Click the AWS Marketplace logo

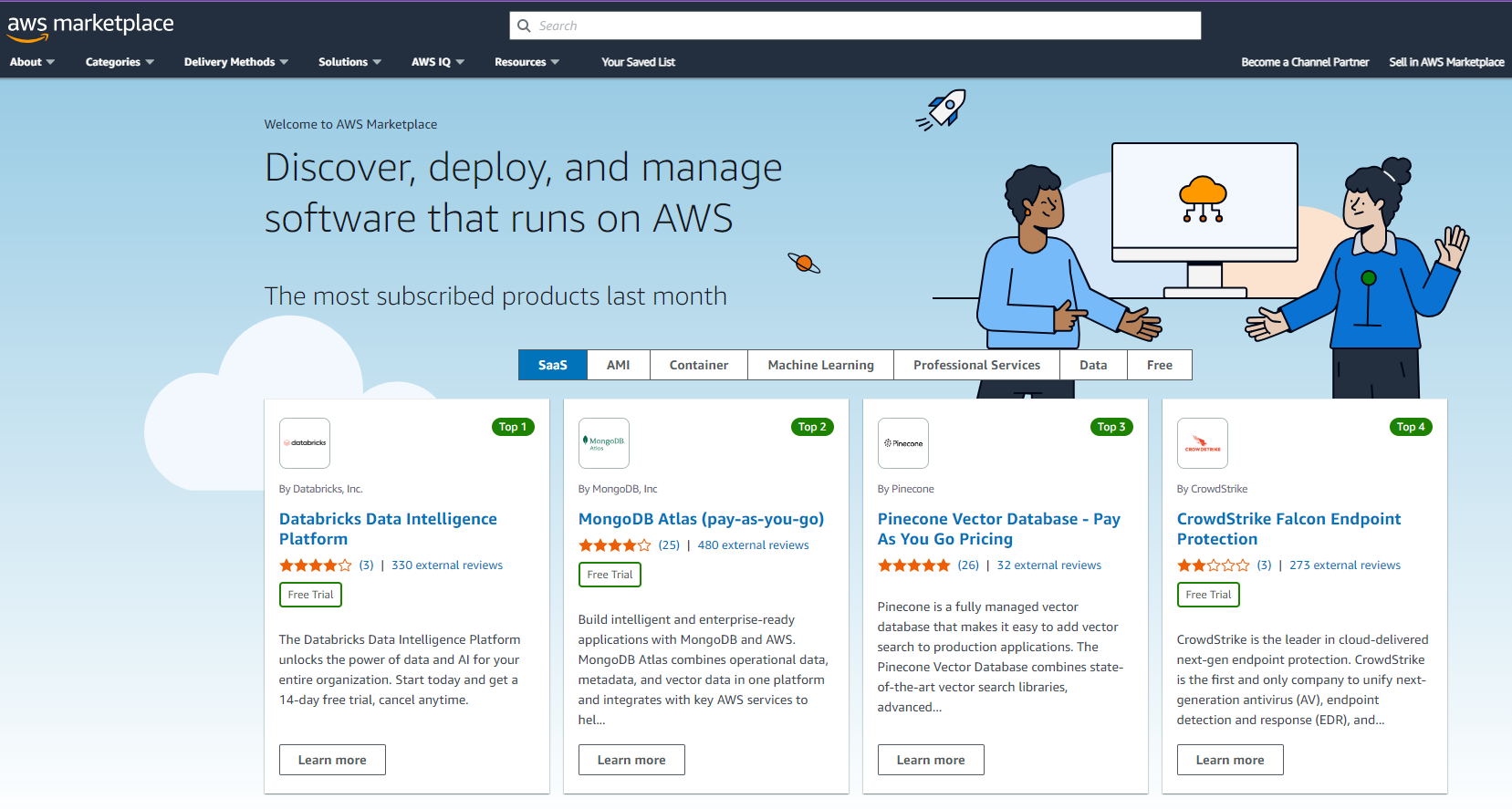(90, 26)
